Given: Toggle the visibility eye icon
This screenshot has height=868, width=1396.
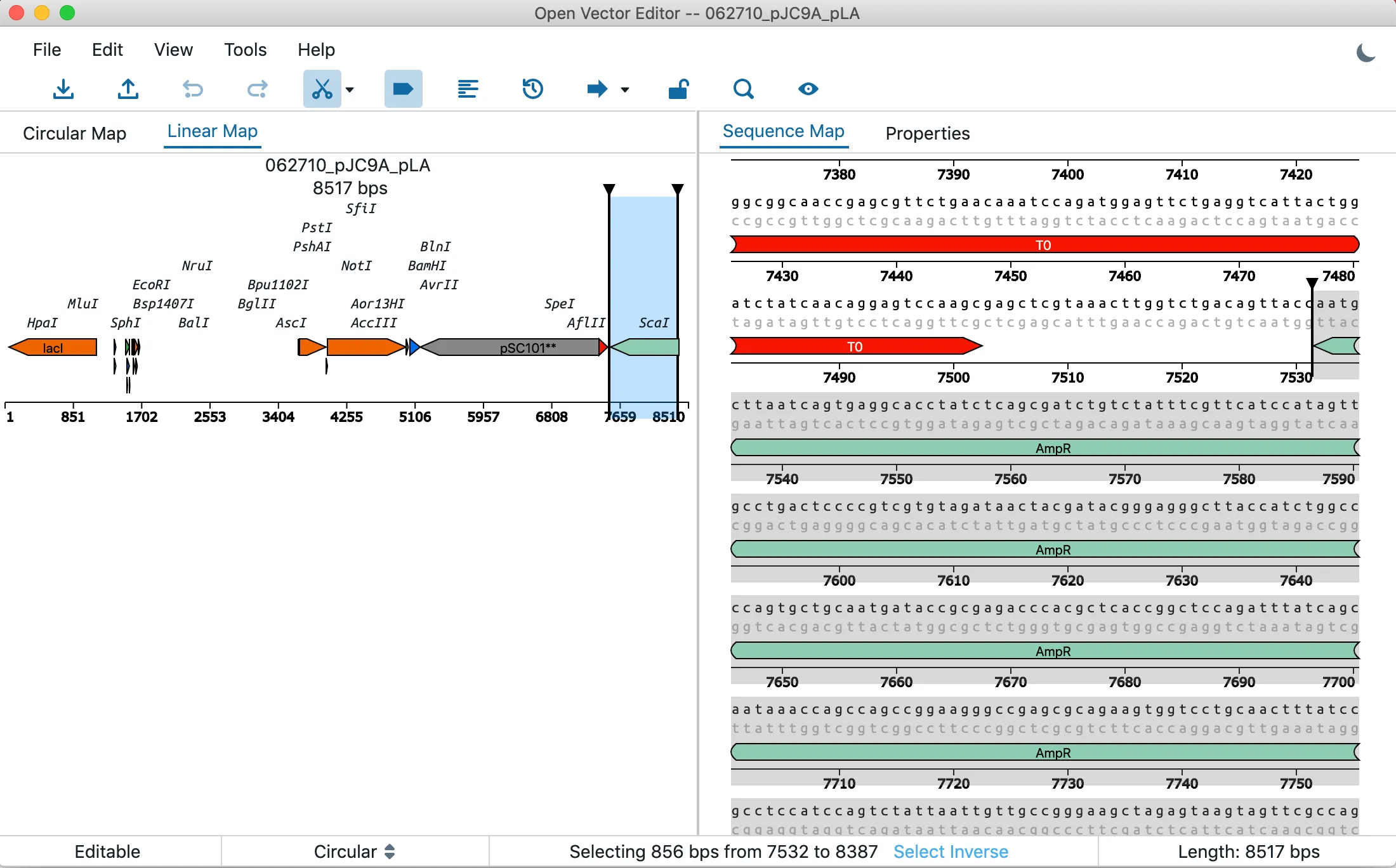Looking at the screenshot, I should (807, 89).
